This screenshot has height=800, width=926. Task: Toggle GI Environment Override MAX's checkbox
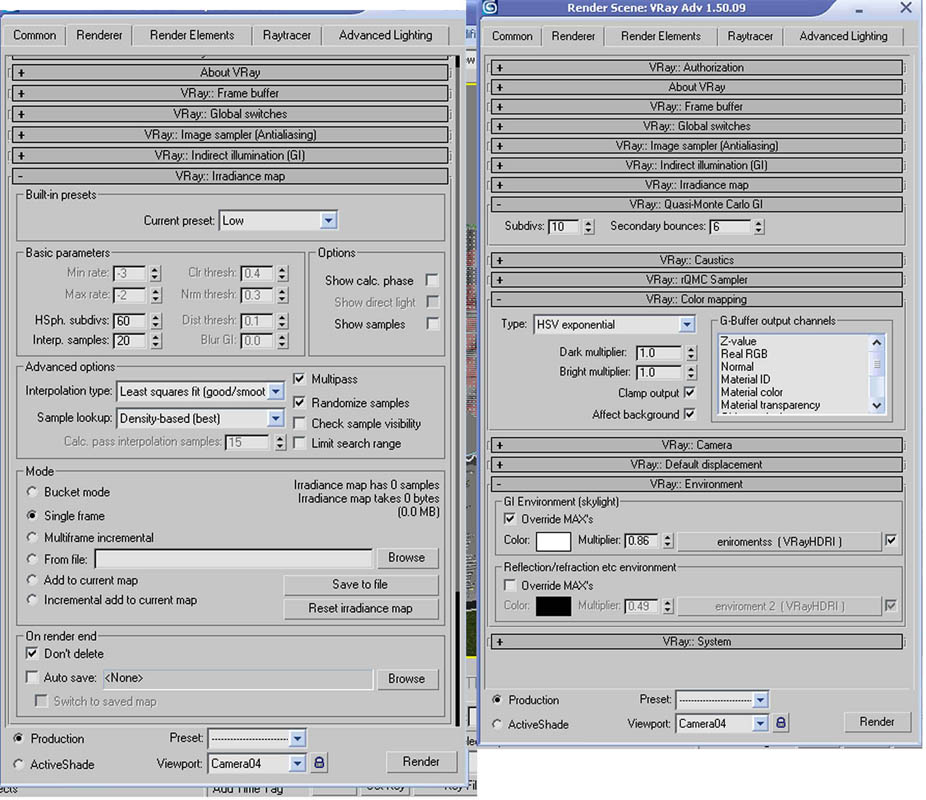click(x=510, y=519)
